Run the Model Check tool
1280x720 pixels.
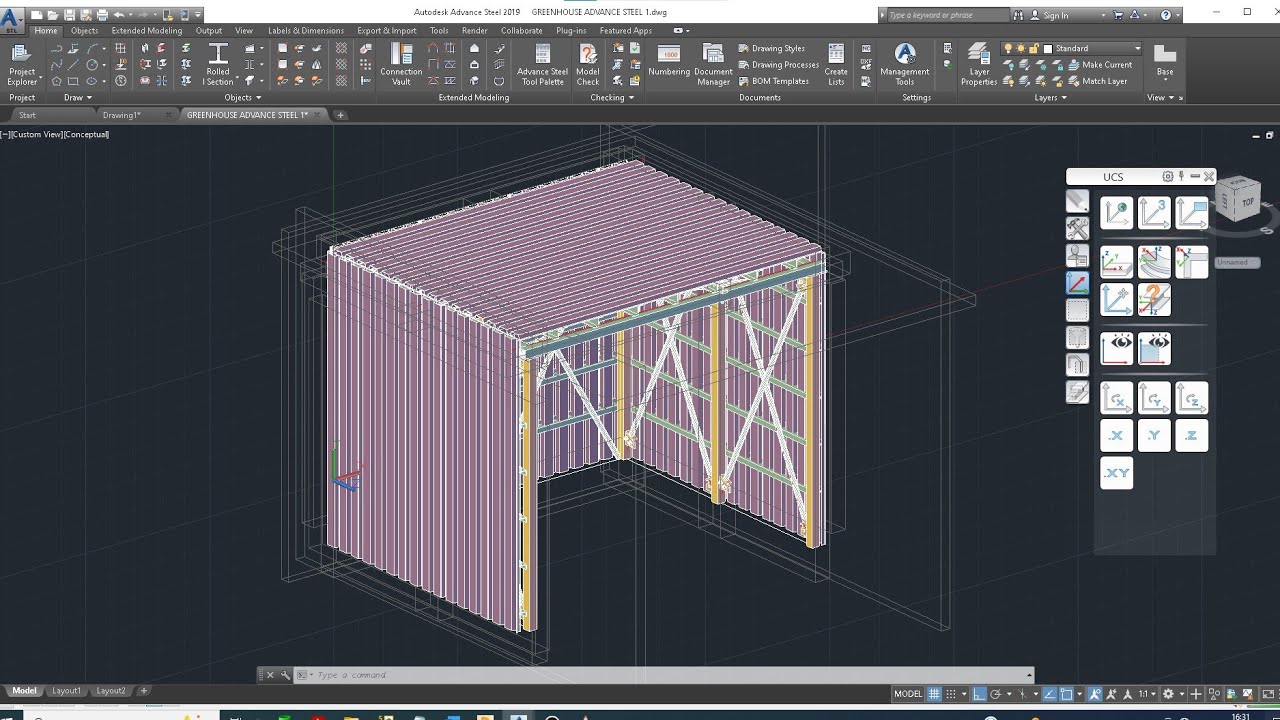pyautogui.click(x=588, y=64)
